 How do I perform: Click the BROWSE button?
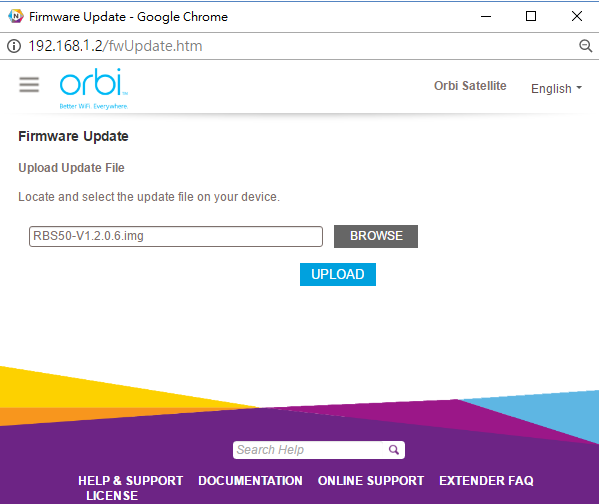pos(376,236)
